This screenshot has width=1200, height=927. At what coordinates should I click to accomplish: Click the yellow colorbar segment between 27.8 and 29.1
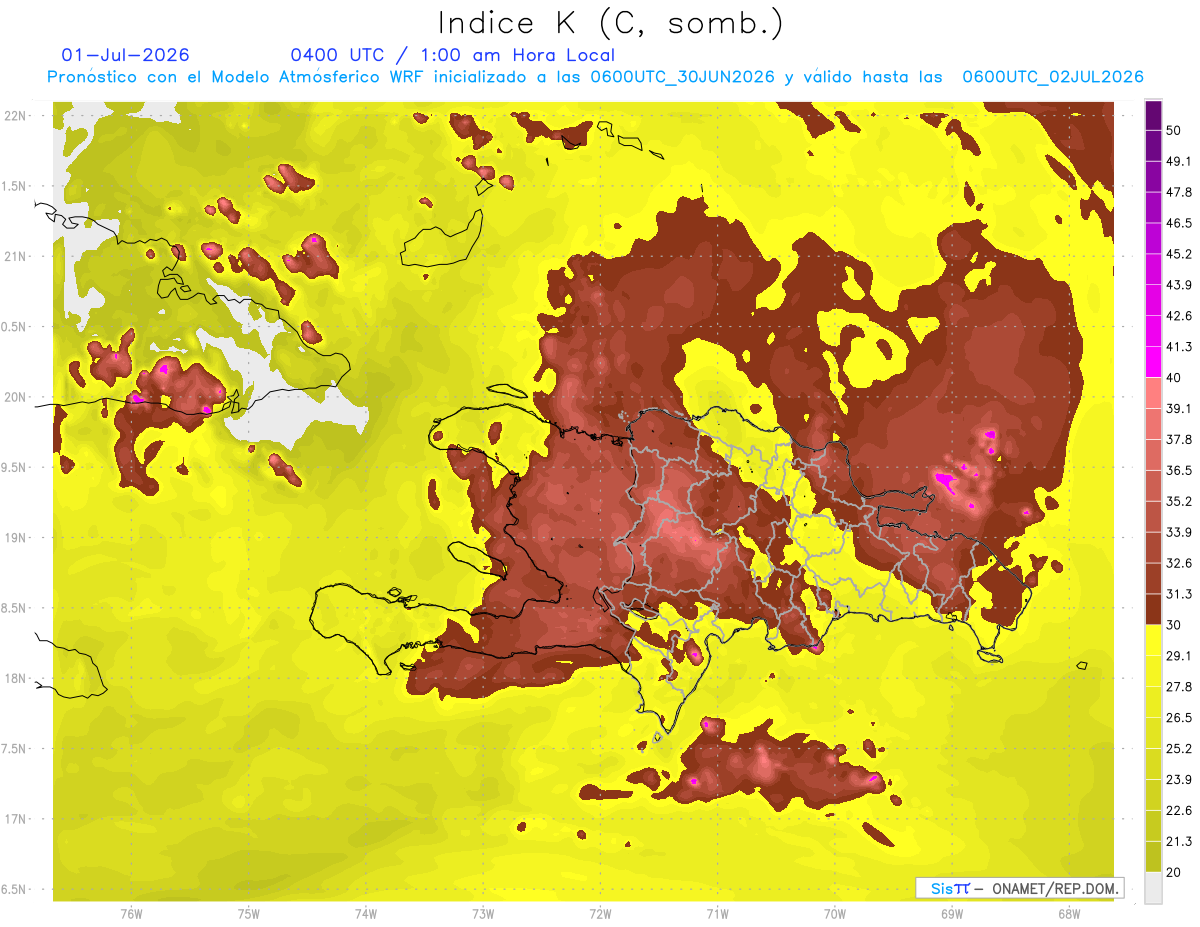[x=1153, y=671]
